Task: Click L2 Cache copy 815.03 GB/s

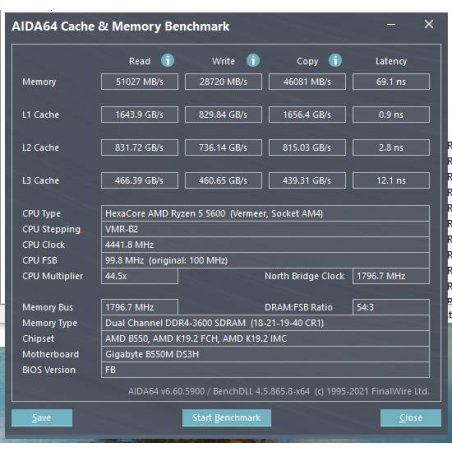Action: click(307, 148)
